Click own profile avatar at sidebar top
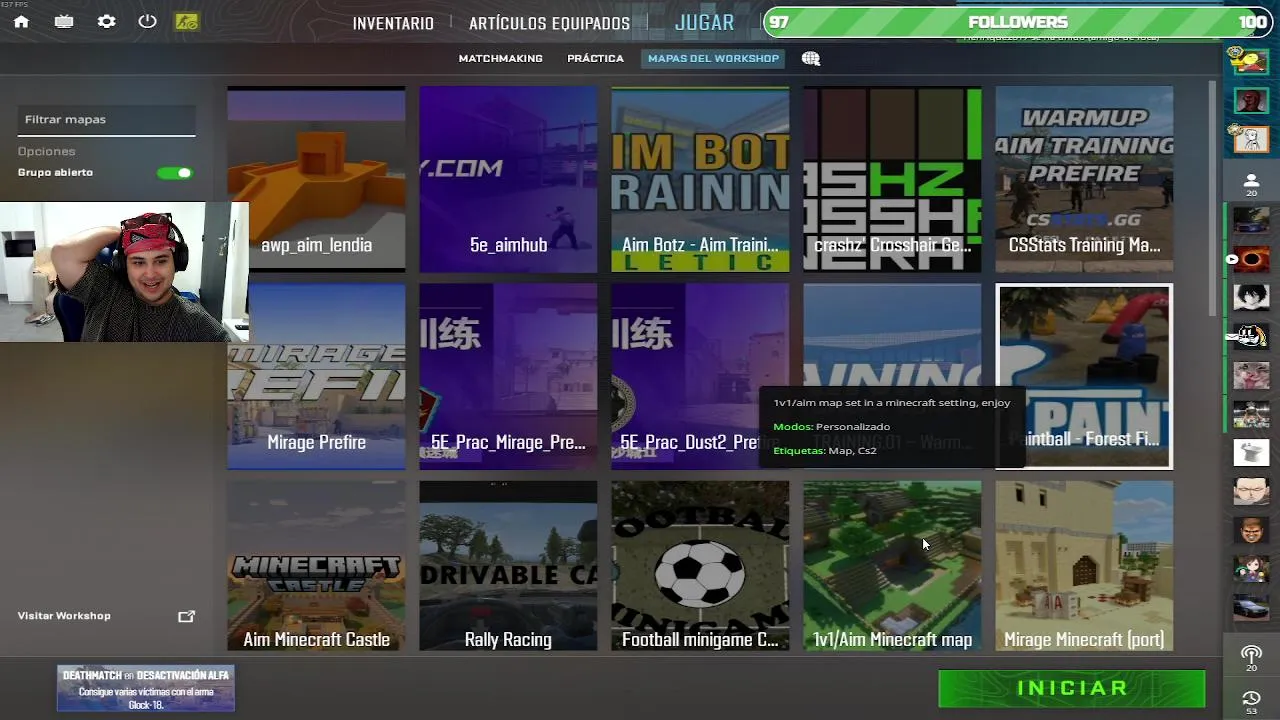This screenshot has height=720, width=1280. coord(1249,60)
